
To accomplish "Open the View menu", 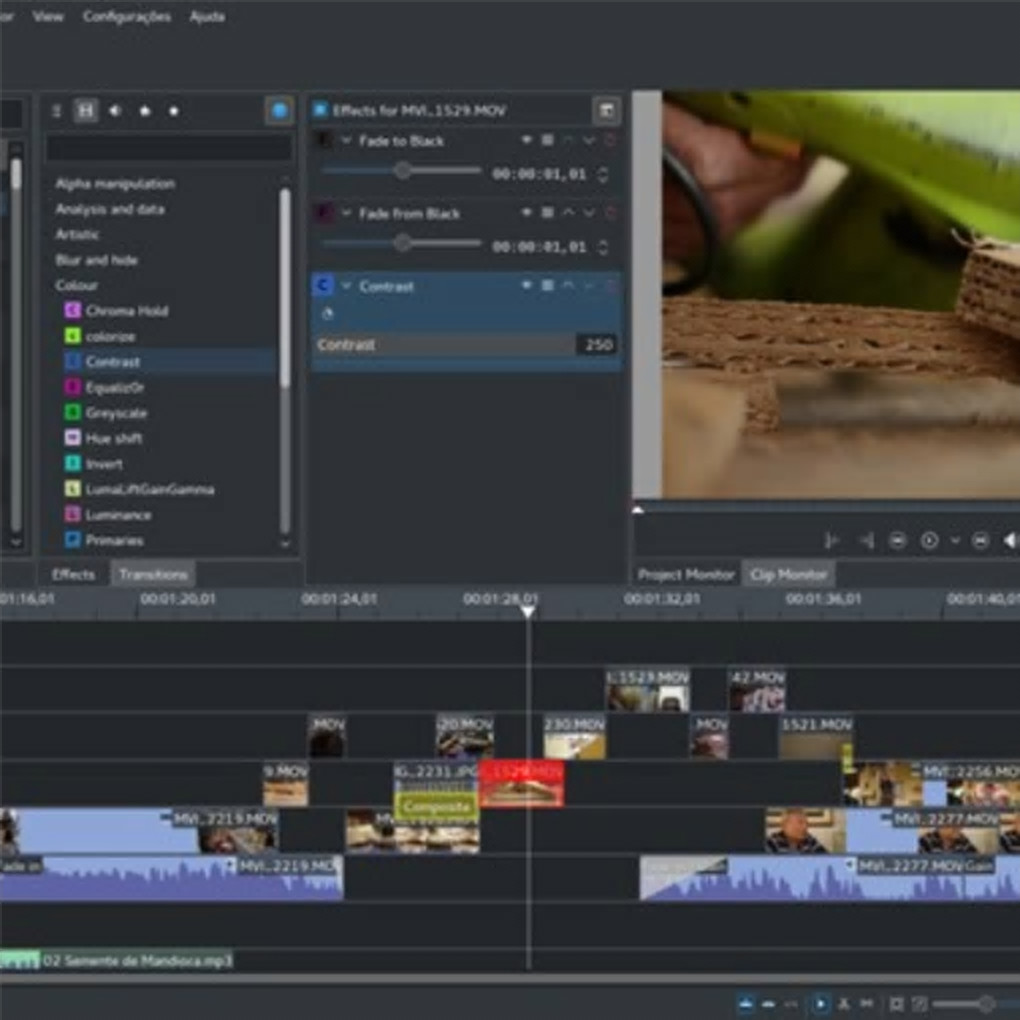I will (x=48, y=17).
